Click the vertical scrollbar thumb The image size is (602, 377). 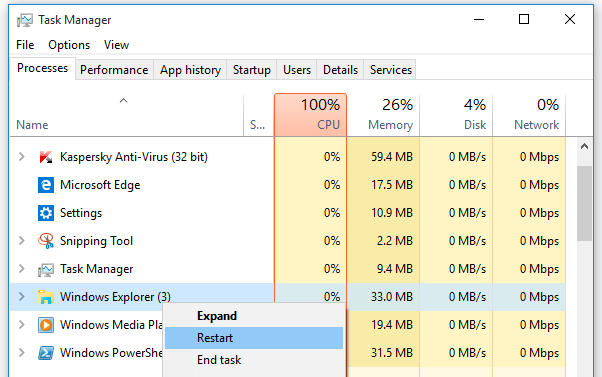point(584,203)
